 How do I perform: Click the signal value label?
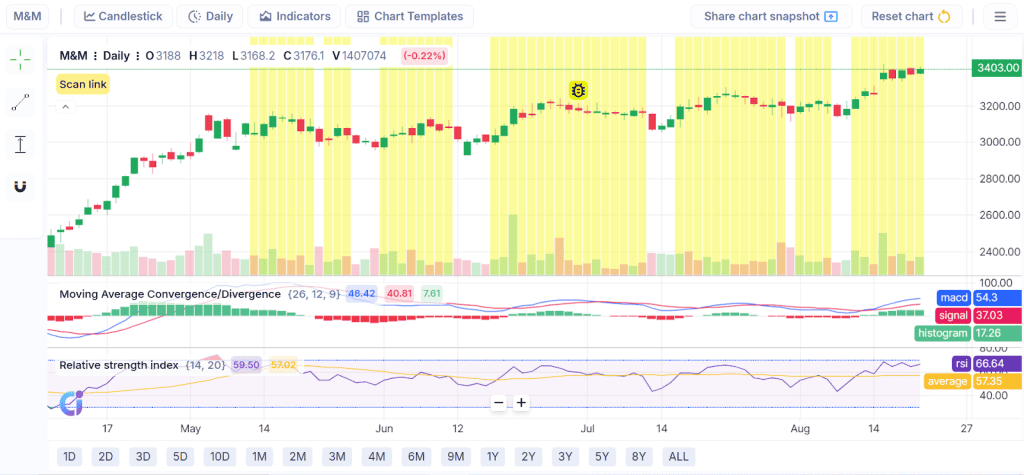[997, 316]
